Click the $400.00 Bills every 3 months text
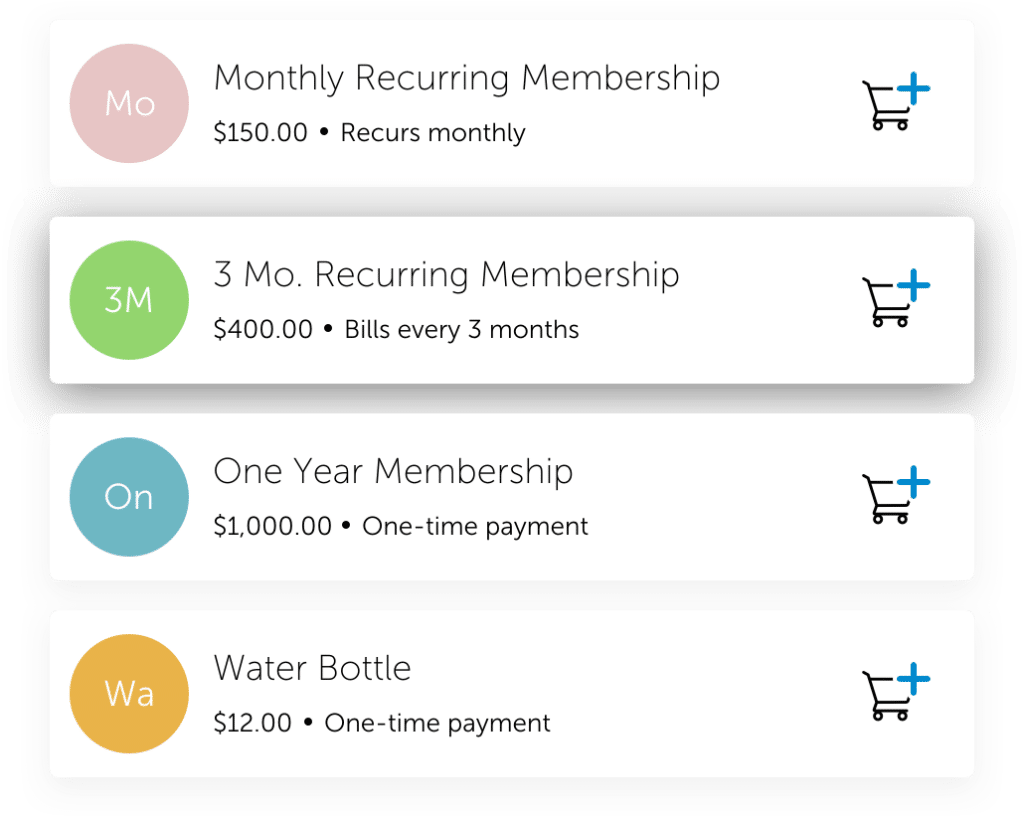The width and height of the screenshot is (1024, 817). [396, 330]
